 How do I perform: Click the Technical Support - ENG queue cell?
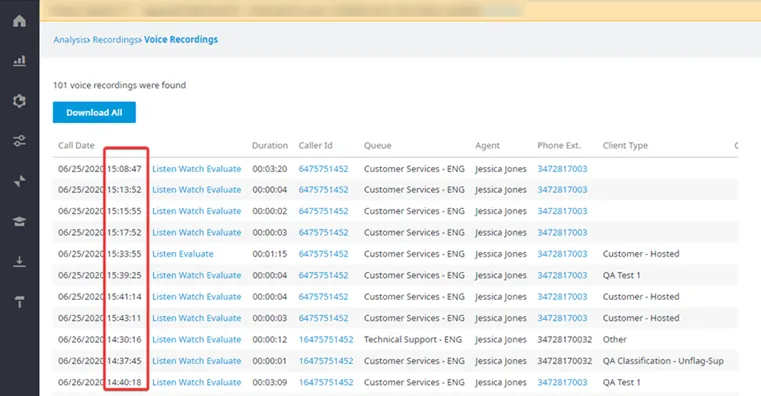(413, 339)
